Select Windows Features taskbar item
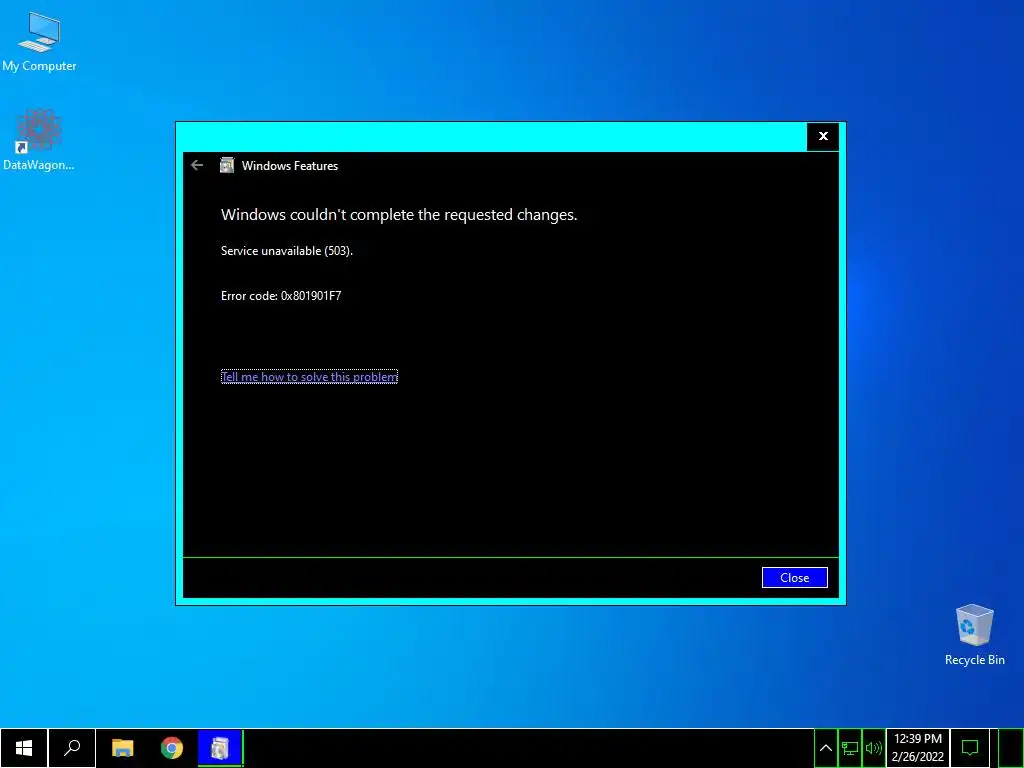Screen dimensions: 1024x768 (220, 748)
